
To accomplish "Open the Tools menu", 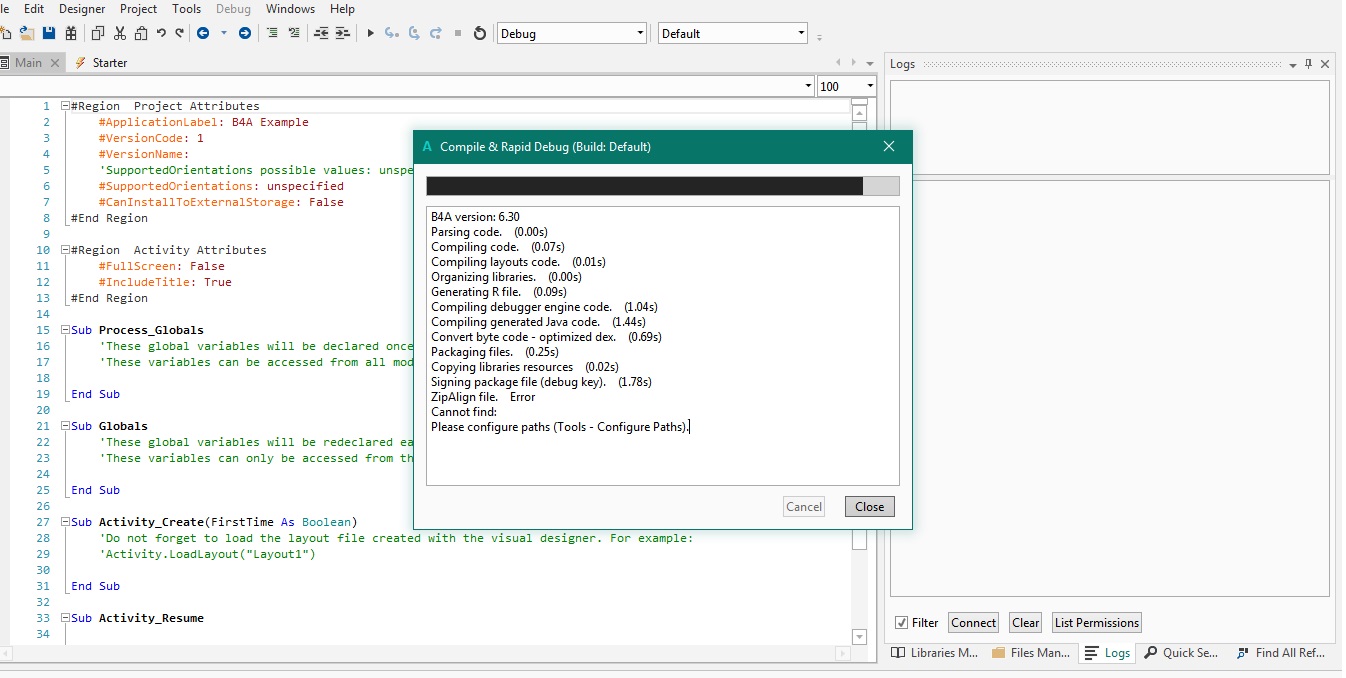I will click(x=186, y=9).
